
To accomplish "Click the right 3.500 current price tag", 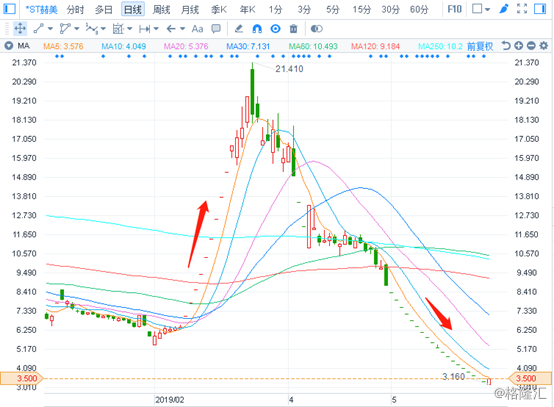I will coord(530,378).
